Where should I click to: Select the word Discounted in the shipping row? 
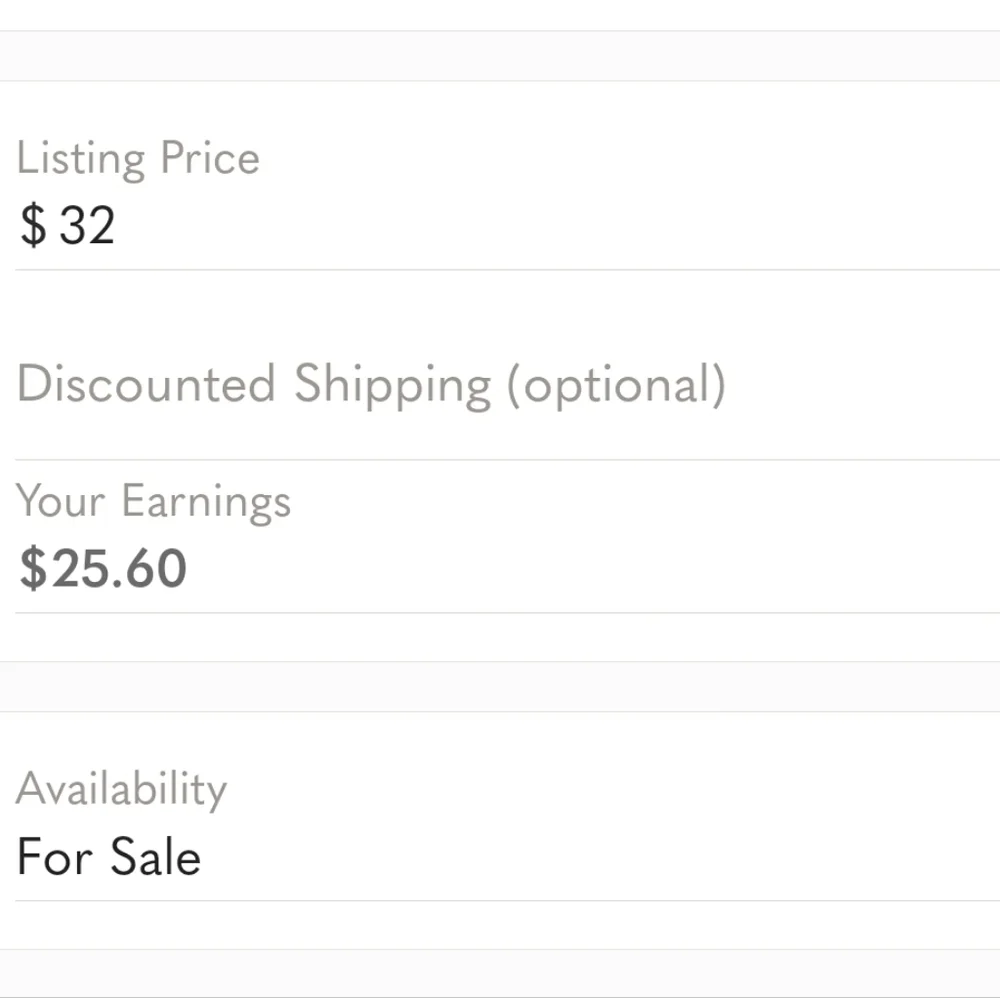tap(146, 383)
